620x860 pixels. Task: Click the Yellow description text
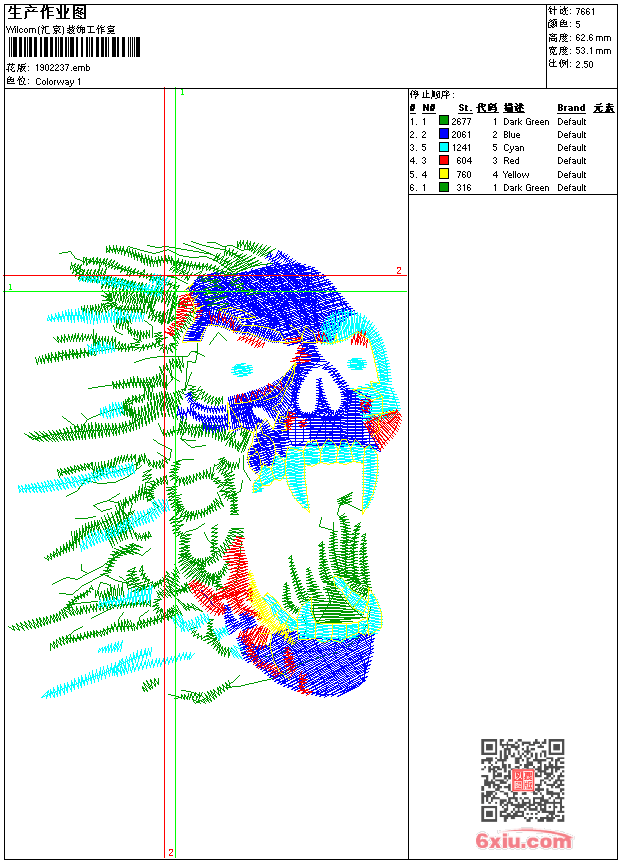pos(516,174)
